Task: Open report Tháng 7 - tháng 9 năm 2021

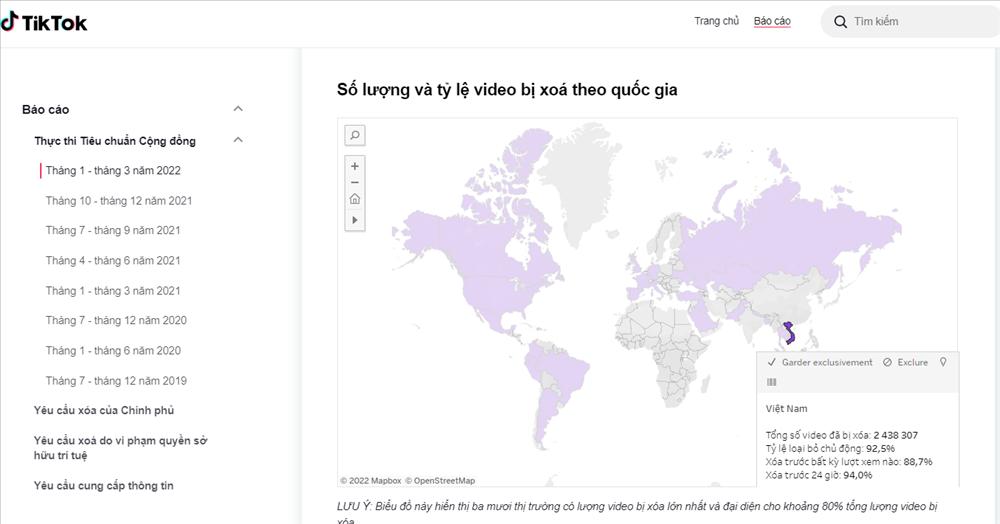Action: [x=113, y=230]
